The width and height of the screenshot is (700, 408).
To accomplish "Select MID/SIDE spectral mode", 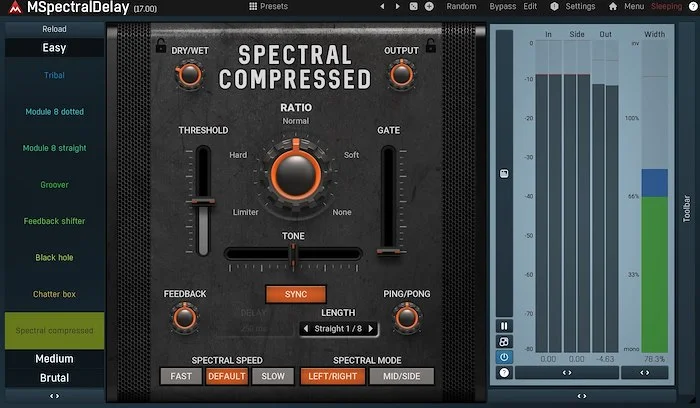I will (x=401, y=376).
